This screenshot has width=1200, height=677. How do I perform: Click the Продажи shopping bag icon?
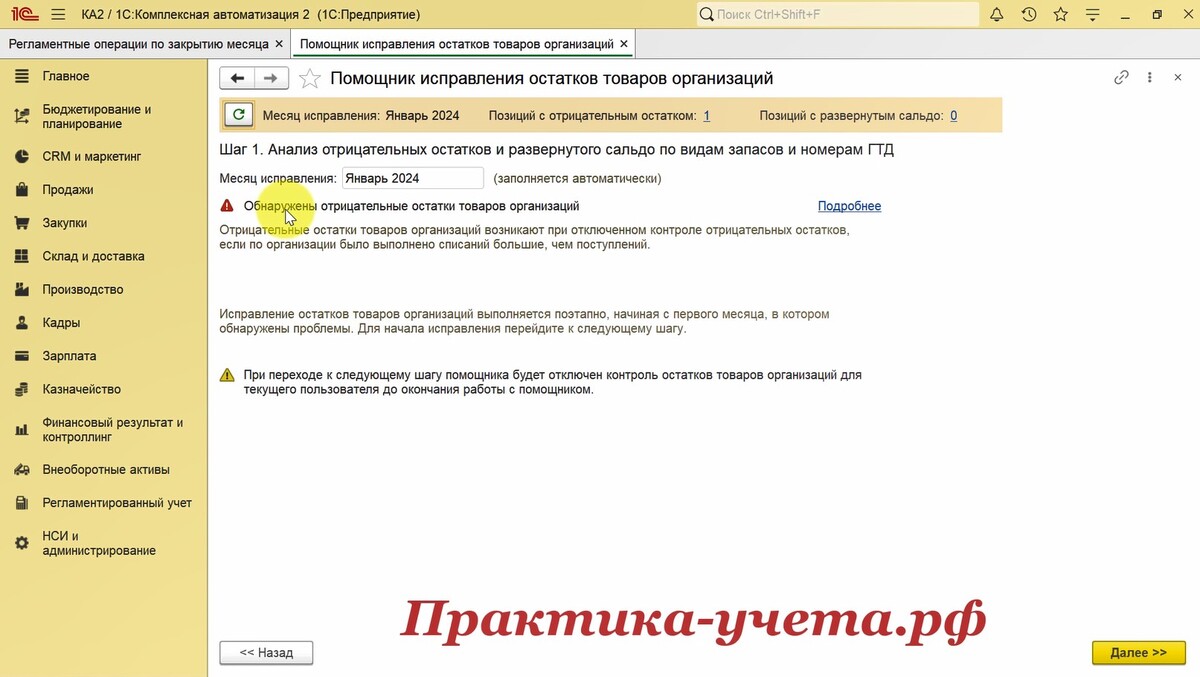click(21, 190)
